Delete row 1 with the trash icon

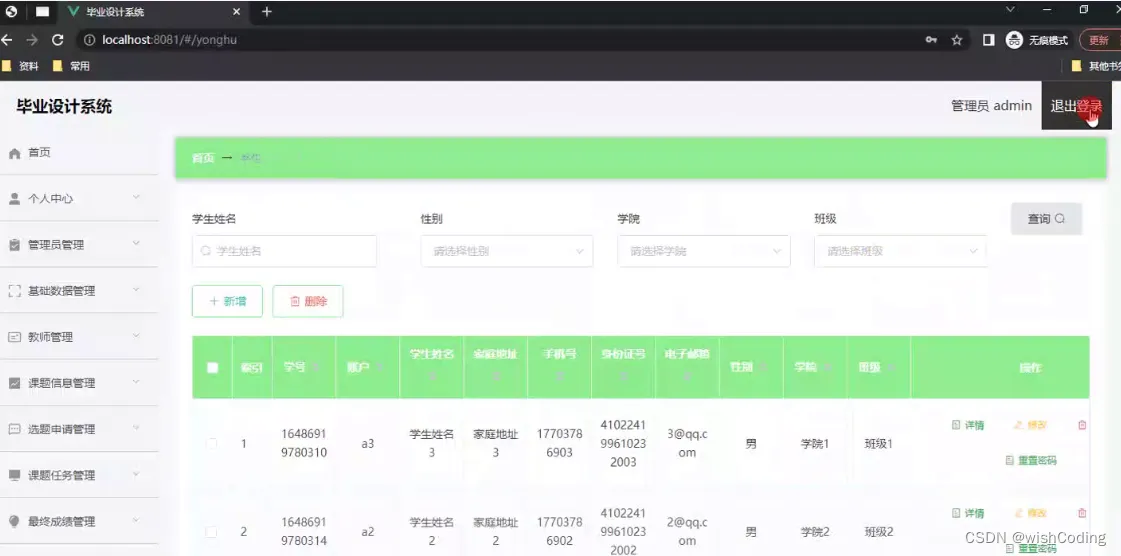[1082, 425]
